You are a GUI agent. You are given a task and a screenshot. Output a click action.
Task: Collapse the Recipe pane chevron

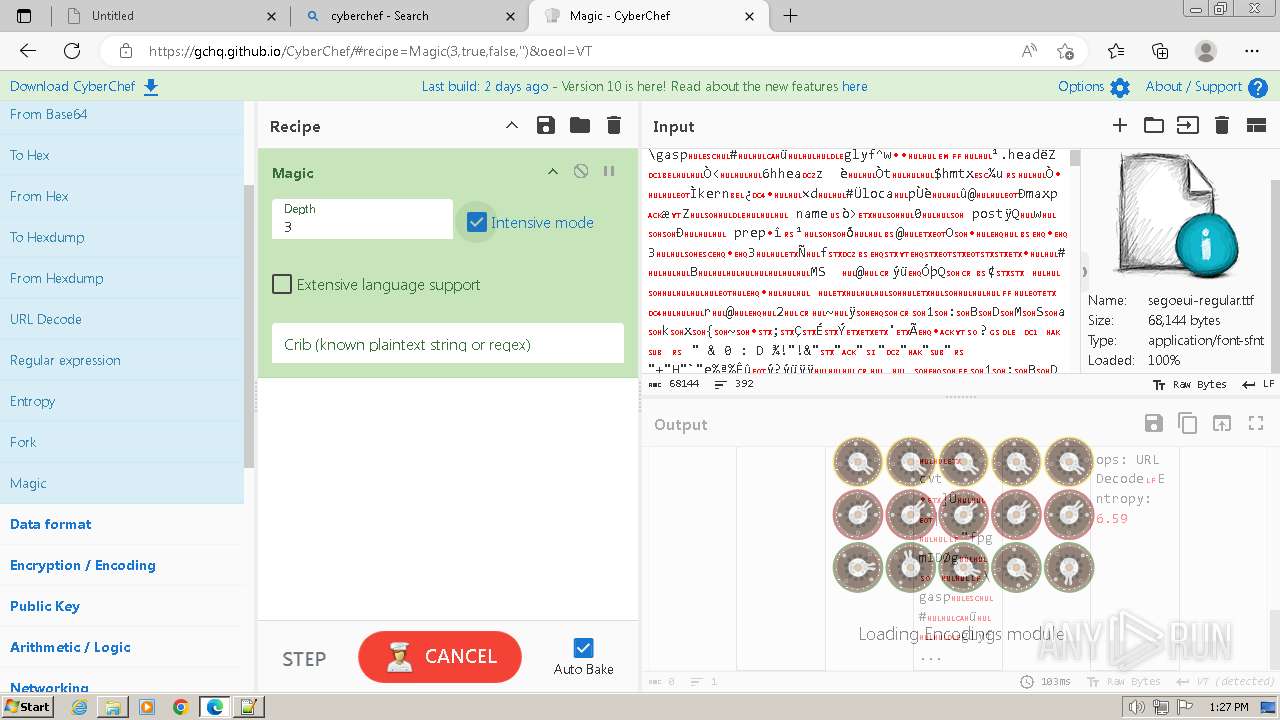point(511,125)
